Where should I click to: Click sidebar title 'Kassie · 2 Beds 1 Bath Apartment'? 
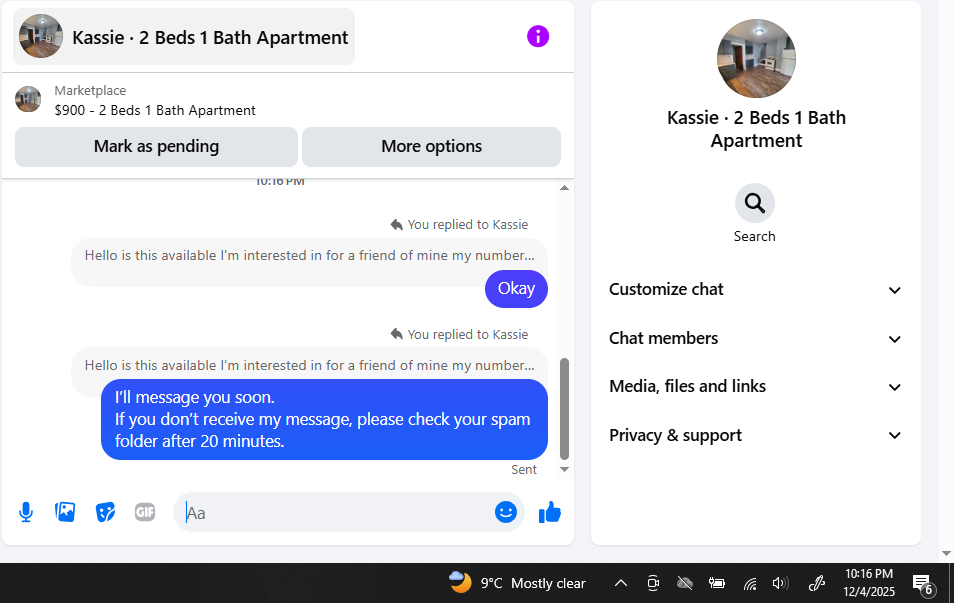point(756,129)
